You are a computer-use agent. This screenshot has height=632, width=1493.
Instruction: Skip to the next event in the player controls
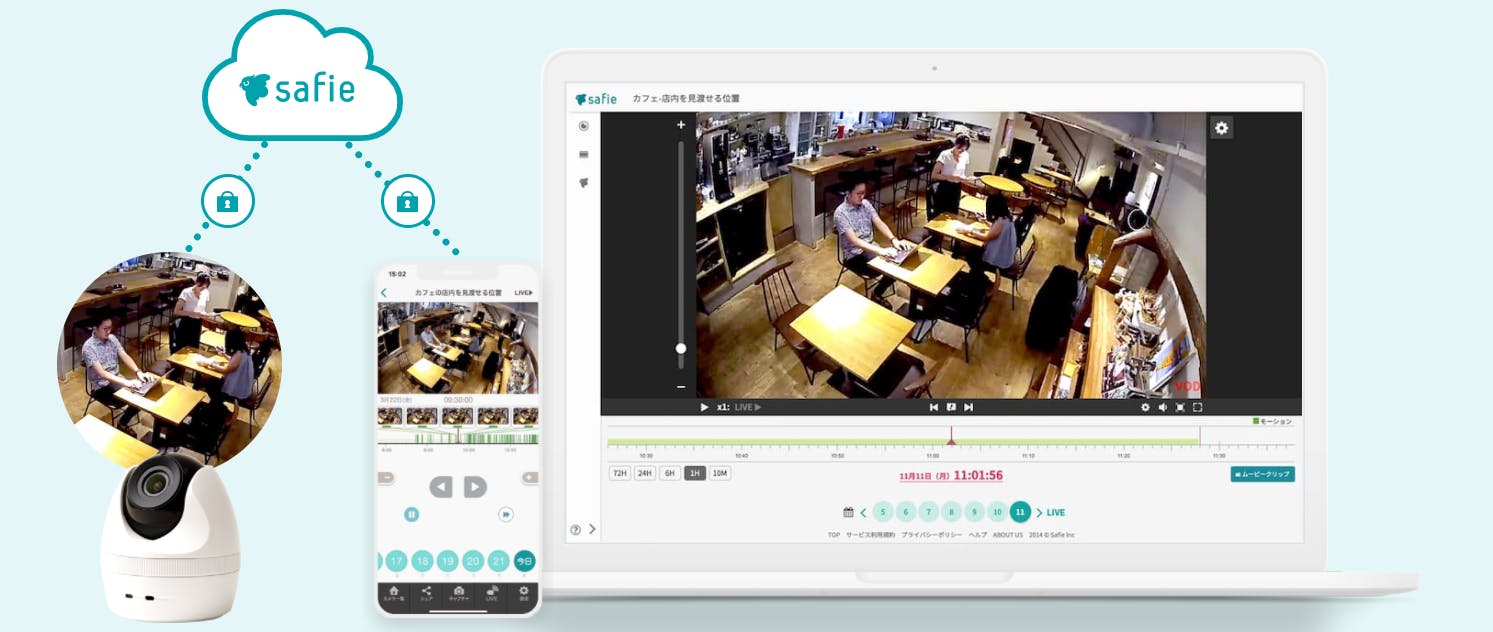(968, 407)
